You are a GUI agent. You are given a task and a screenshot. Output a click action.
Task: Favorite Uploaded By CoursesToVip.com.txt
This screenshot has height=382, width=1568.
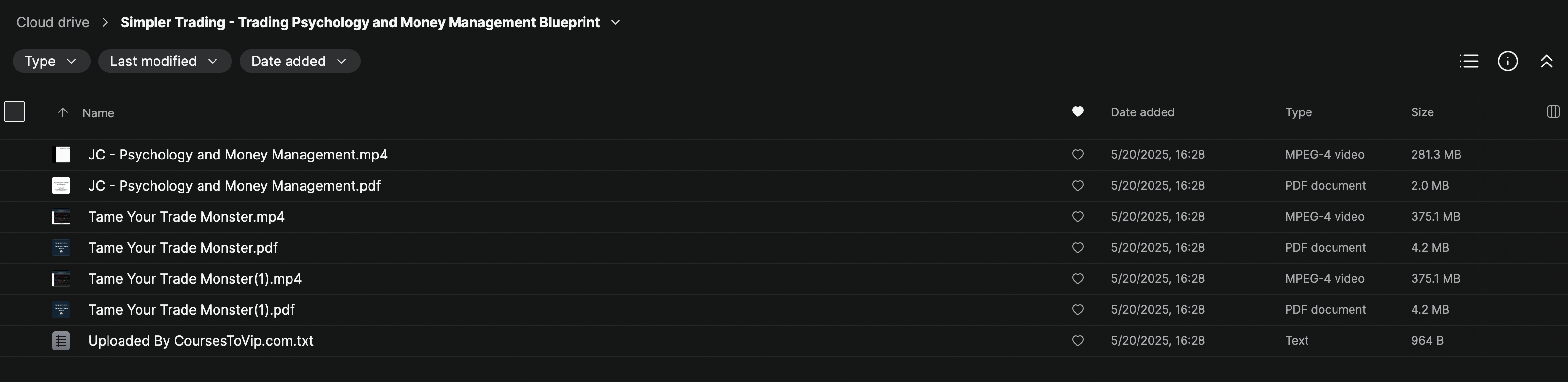pyautogui.click(x=1077, y=341)
